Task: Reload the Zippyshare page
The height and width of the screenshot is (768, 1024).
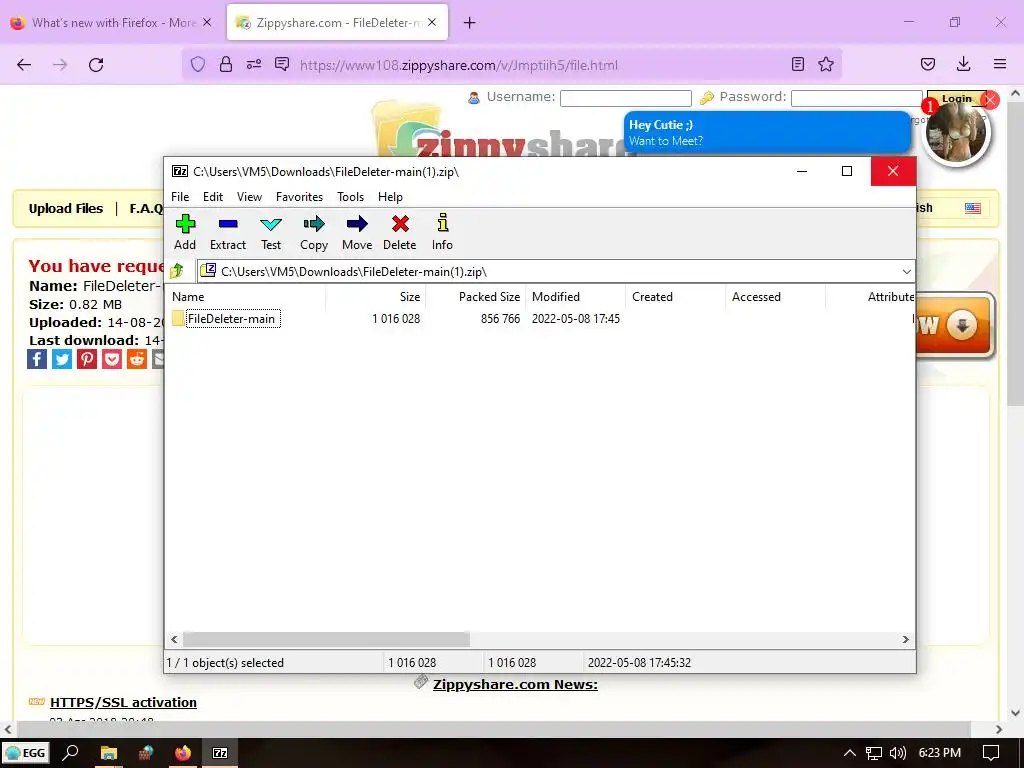Action: (x=96, y=65)
